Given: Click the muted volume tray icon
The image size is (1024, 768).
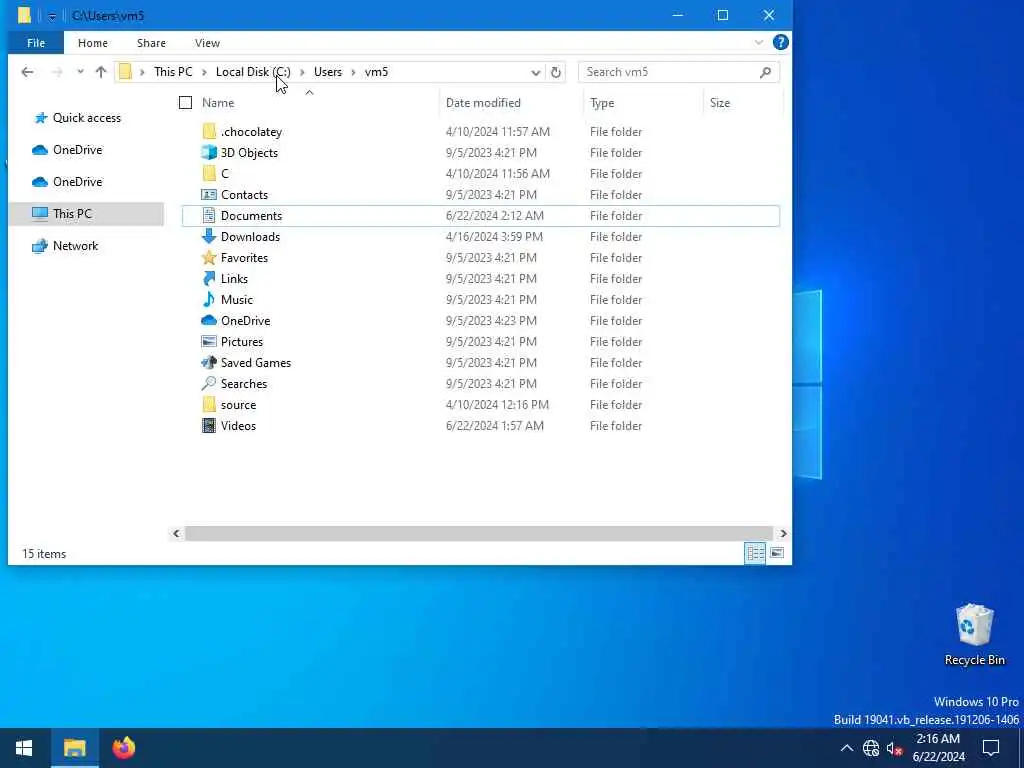Looking at the screenshot, I should (x=894, y=748).
